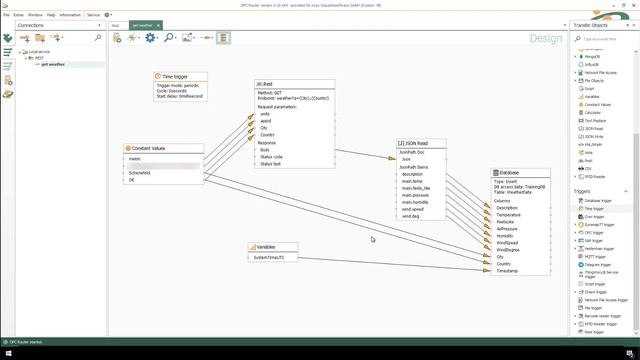Select get weather in connections tree
Viewport: 640px width, 360px height.
53,64
